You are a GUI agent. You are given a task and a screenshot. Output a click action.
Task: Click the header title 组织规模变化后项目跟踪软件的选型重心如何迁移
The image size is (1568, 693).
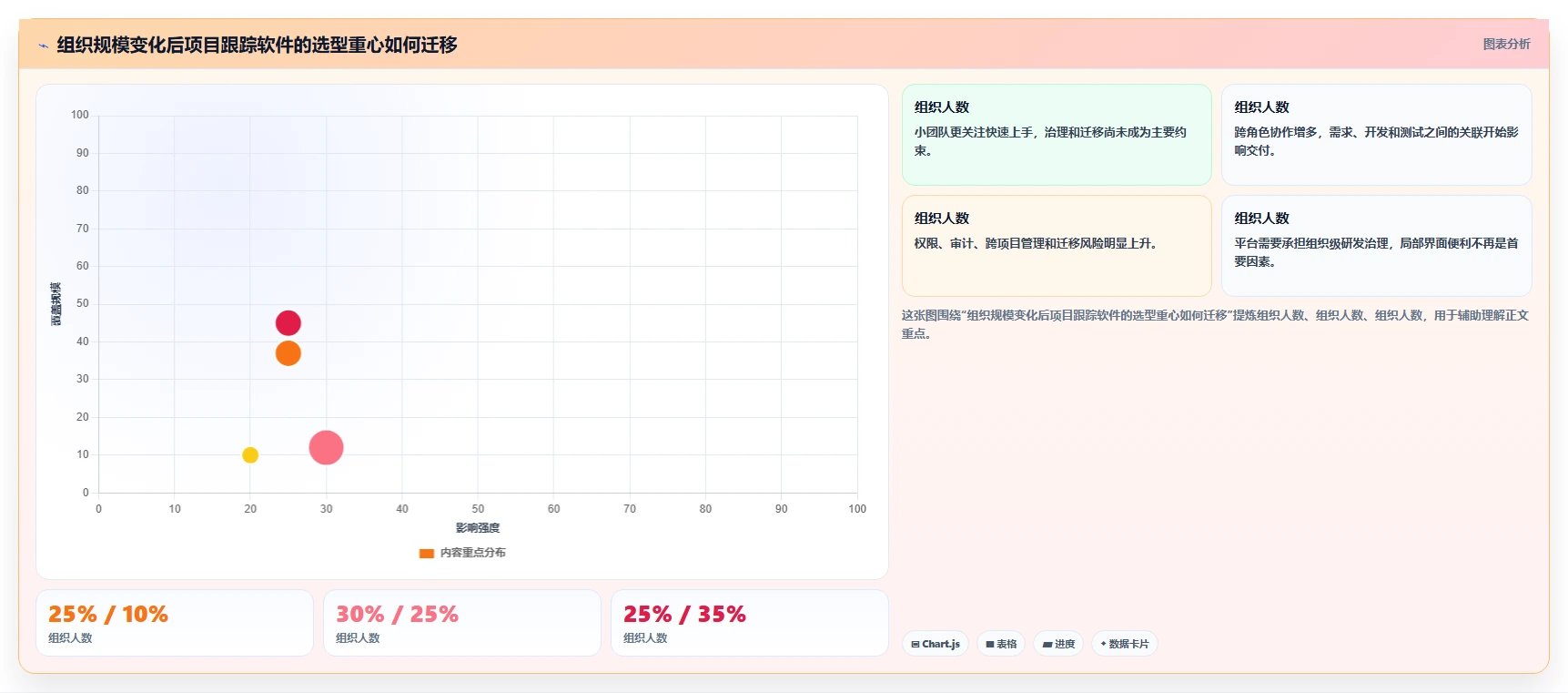[x=257, y=45]
